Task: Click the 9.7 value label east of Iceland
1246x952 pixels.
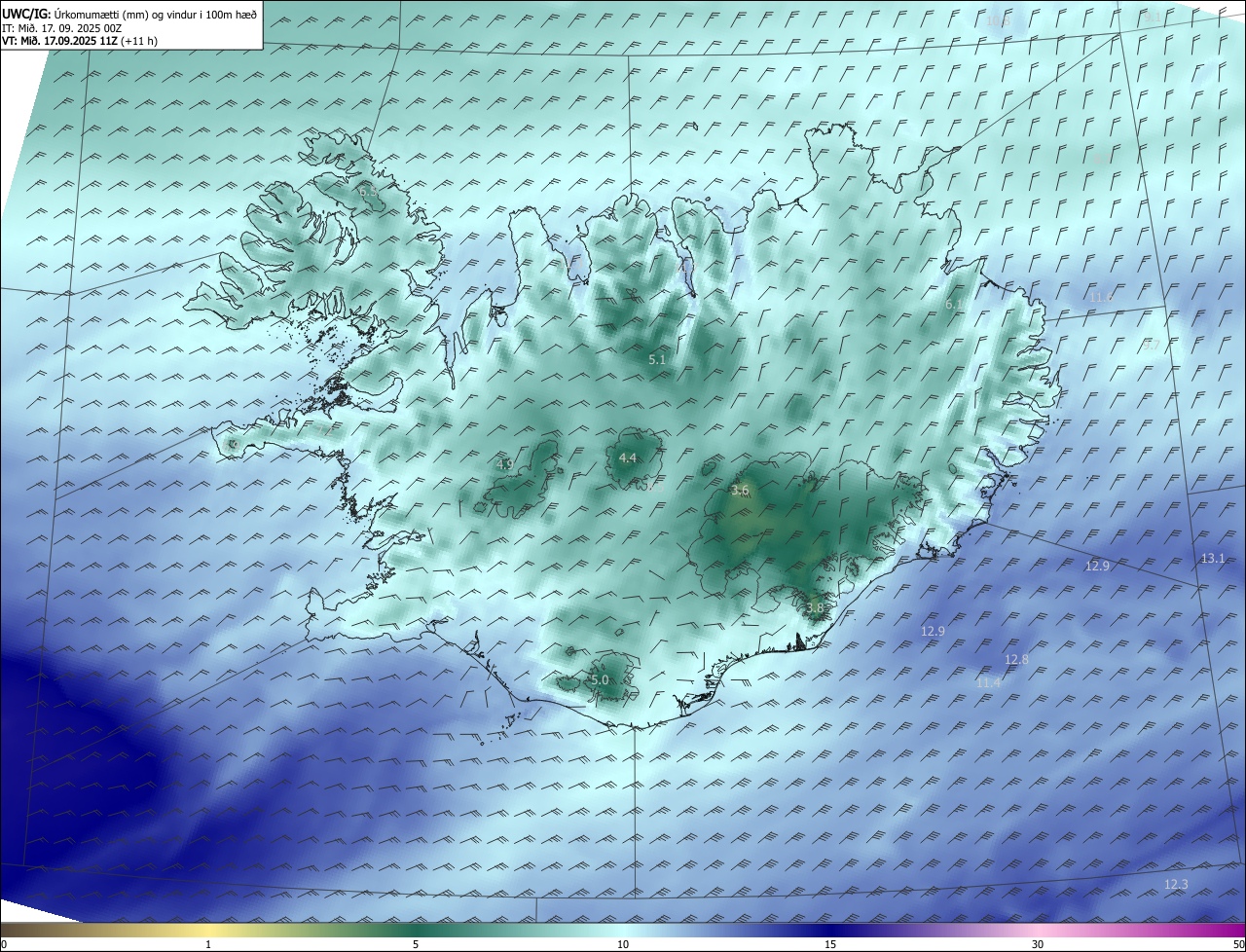Action: coord(1152,345)
